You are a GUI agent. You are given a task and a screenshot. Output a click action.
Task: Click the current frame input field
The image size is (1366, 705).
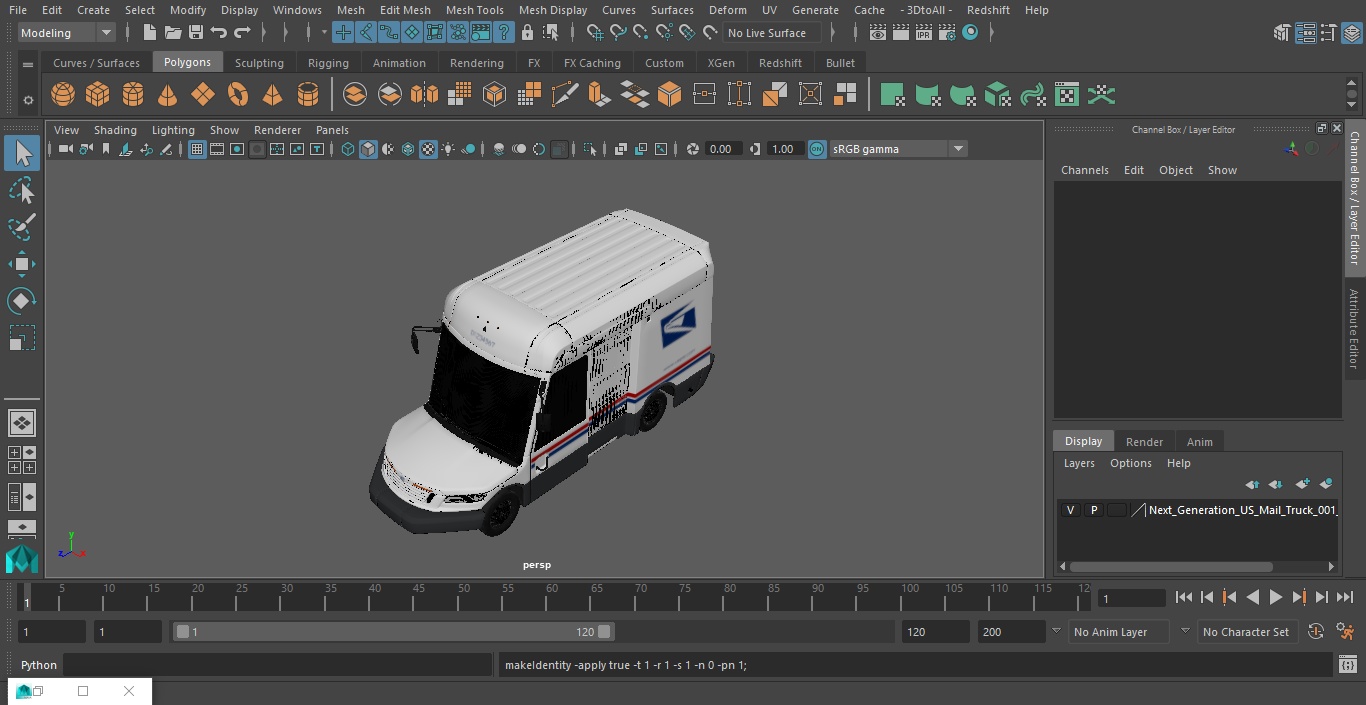(1132, 598)
